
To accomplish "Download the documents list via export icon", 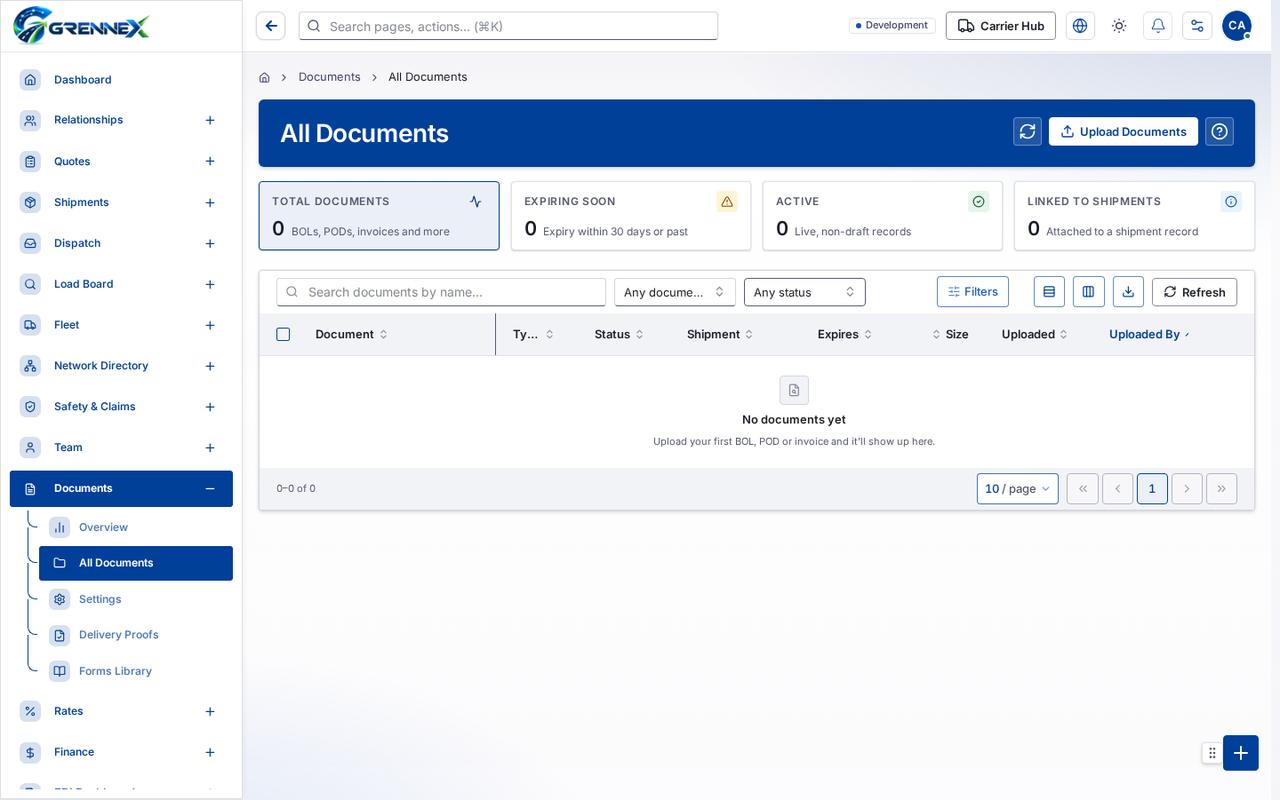I will point(1128,292).
